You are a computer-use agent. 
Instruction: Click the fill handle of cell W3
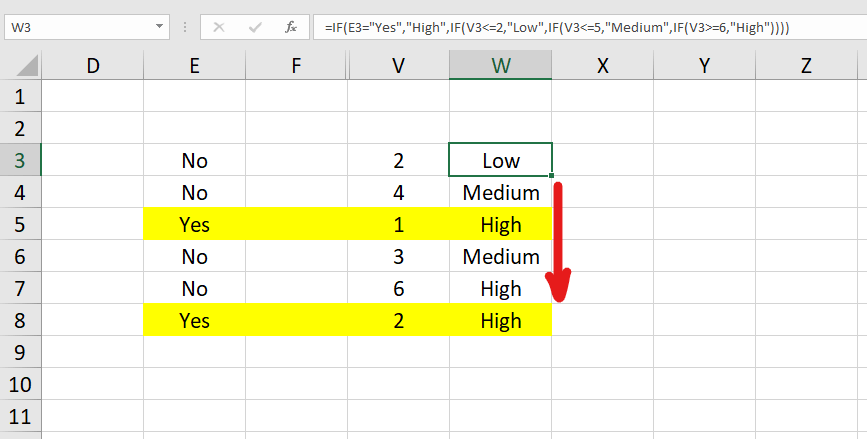coord(551,175)
